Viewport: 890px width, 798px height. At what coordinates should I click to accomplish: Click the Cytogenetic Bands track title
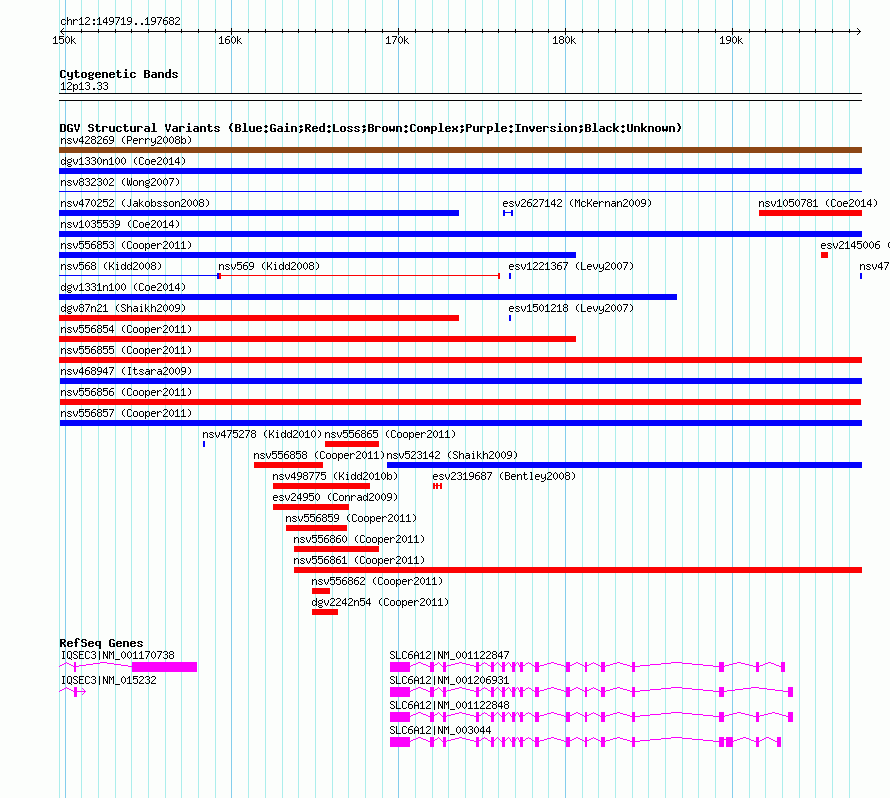pyautogui.click(x=119, y=74)
